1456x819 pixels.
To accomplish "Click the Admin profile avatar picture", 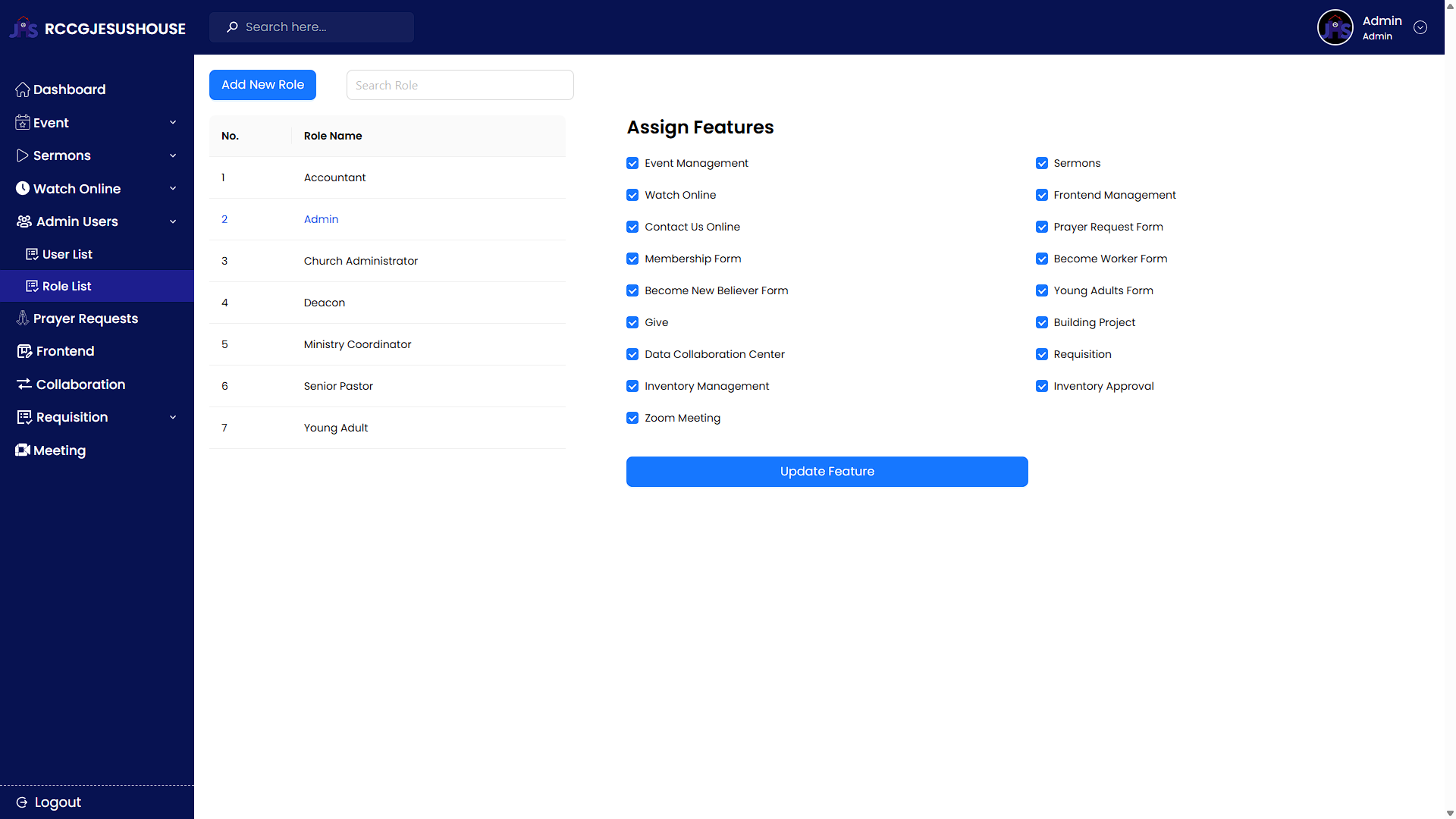I will point(1335,28).
